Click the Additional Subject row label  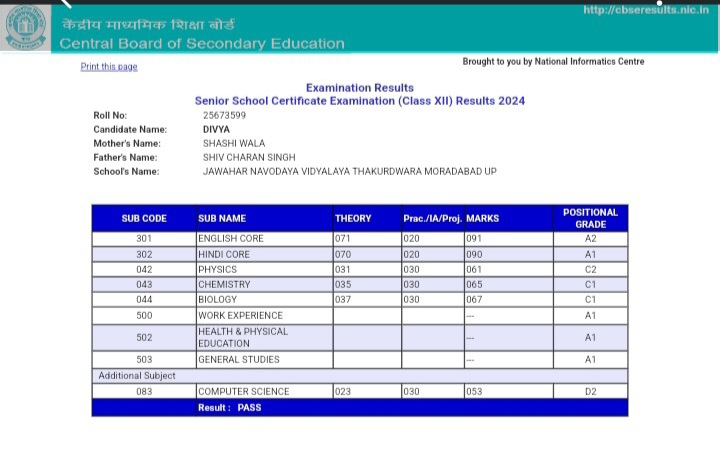(x=137, y=376)
